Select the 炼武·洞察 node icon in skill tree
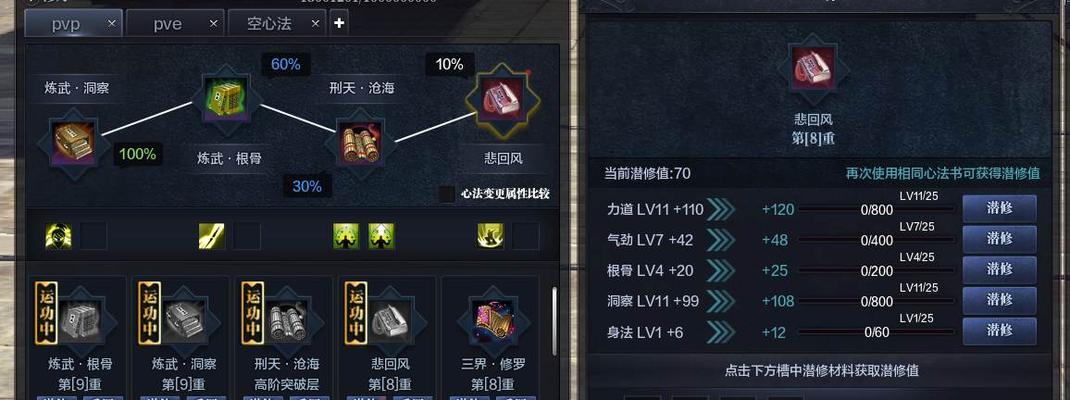 [x=72, y=143]
